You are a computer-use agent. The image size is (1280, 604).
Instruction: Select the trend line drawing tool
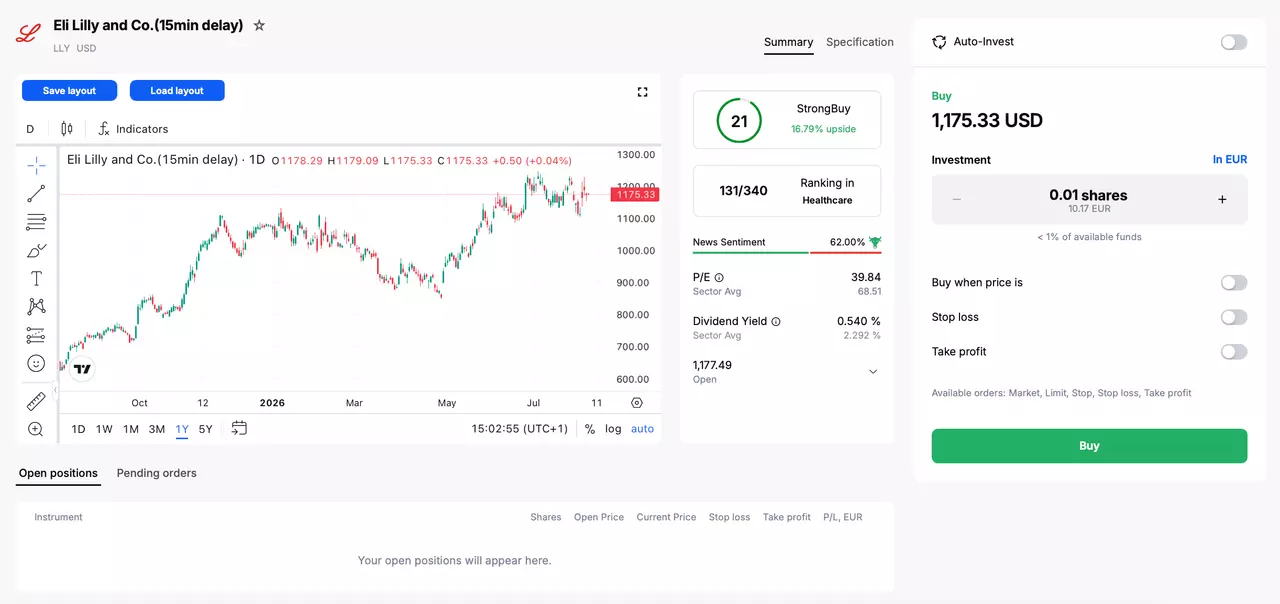[x=36, y=193]
